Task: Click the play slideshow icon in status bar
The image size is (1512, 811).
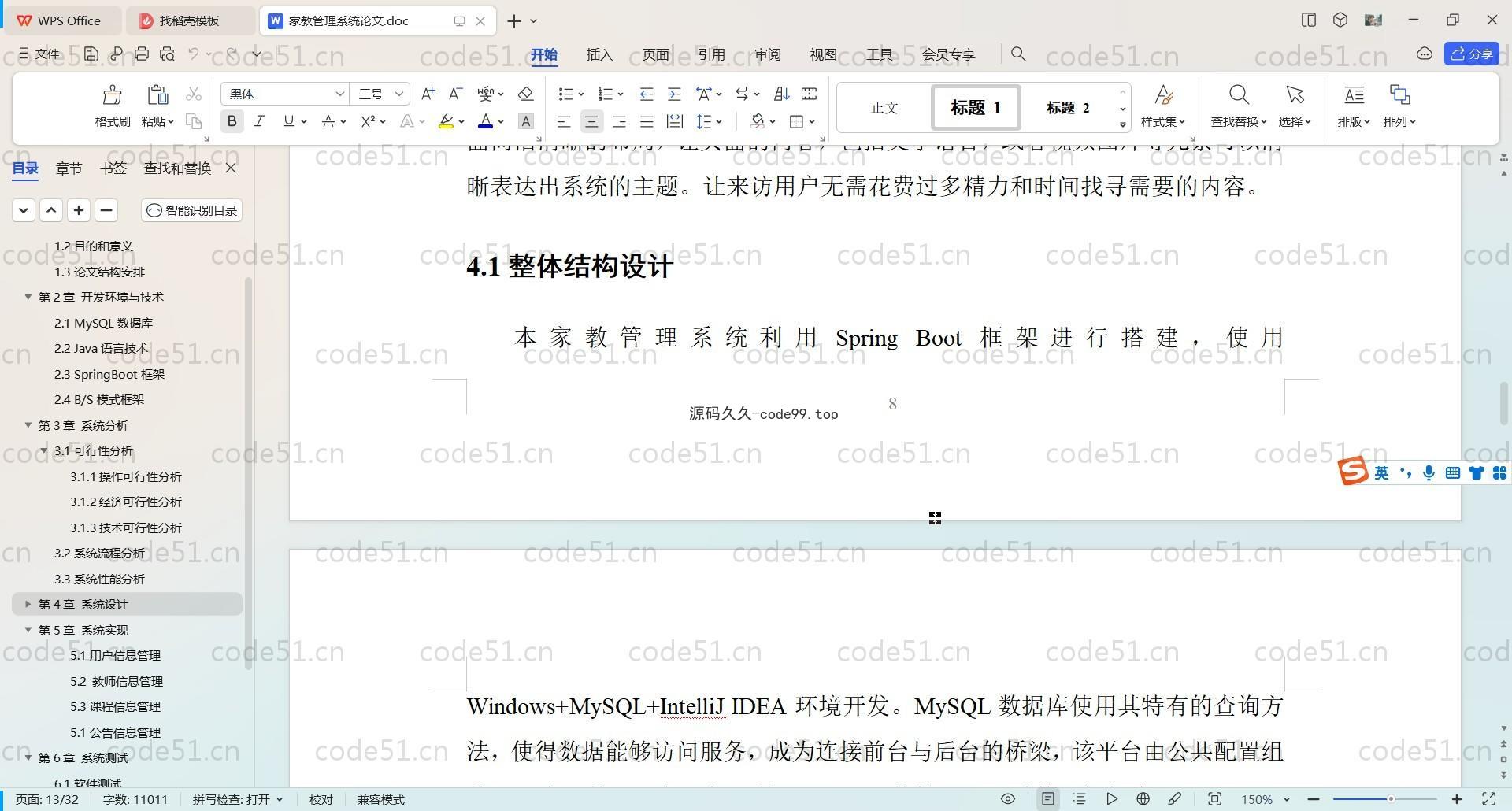Action: coord(1111,799)
